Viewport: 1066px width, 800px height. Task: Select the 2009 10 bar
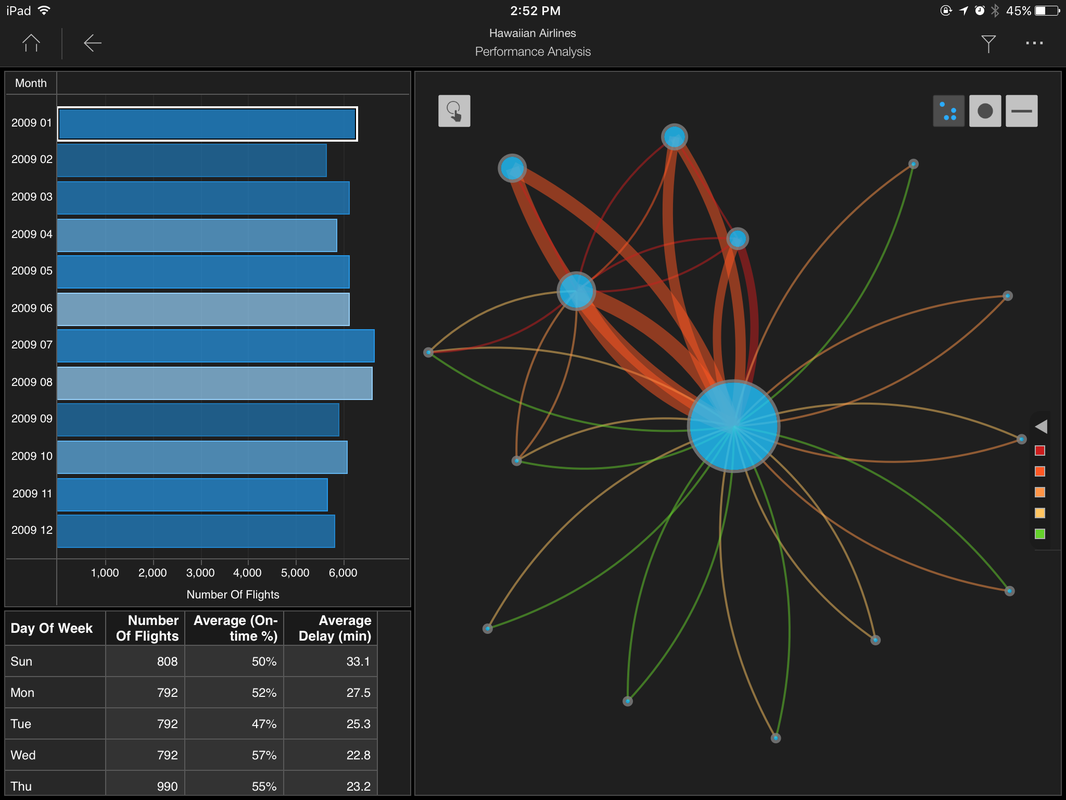(x=202, y=457)
